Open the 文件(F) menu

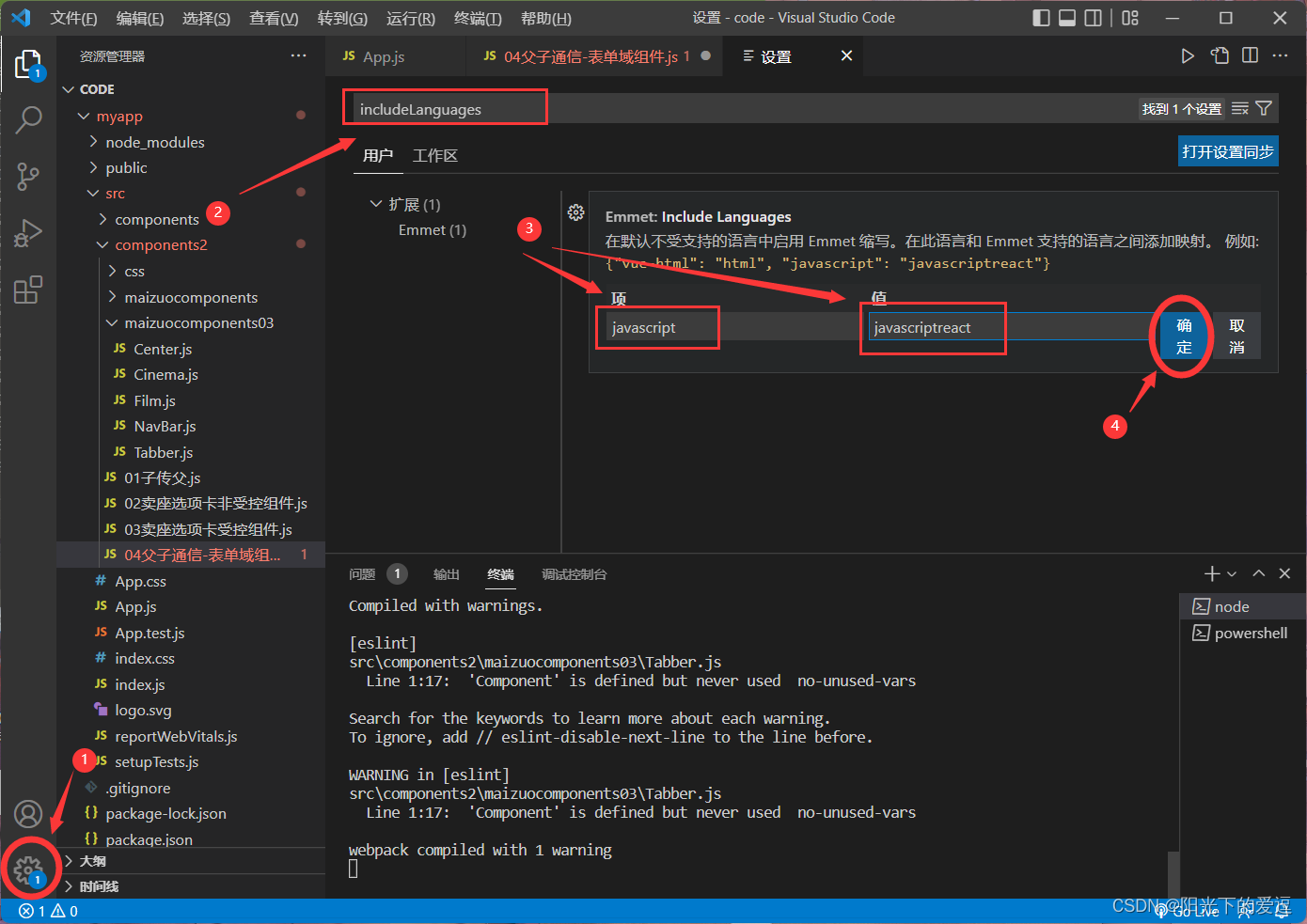[73, 18]
